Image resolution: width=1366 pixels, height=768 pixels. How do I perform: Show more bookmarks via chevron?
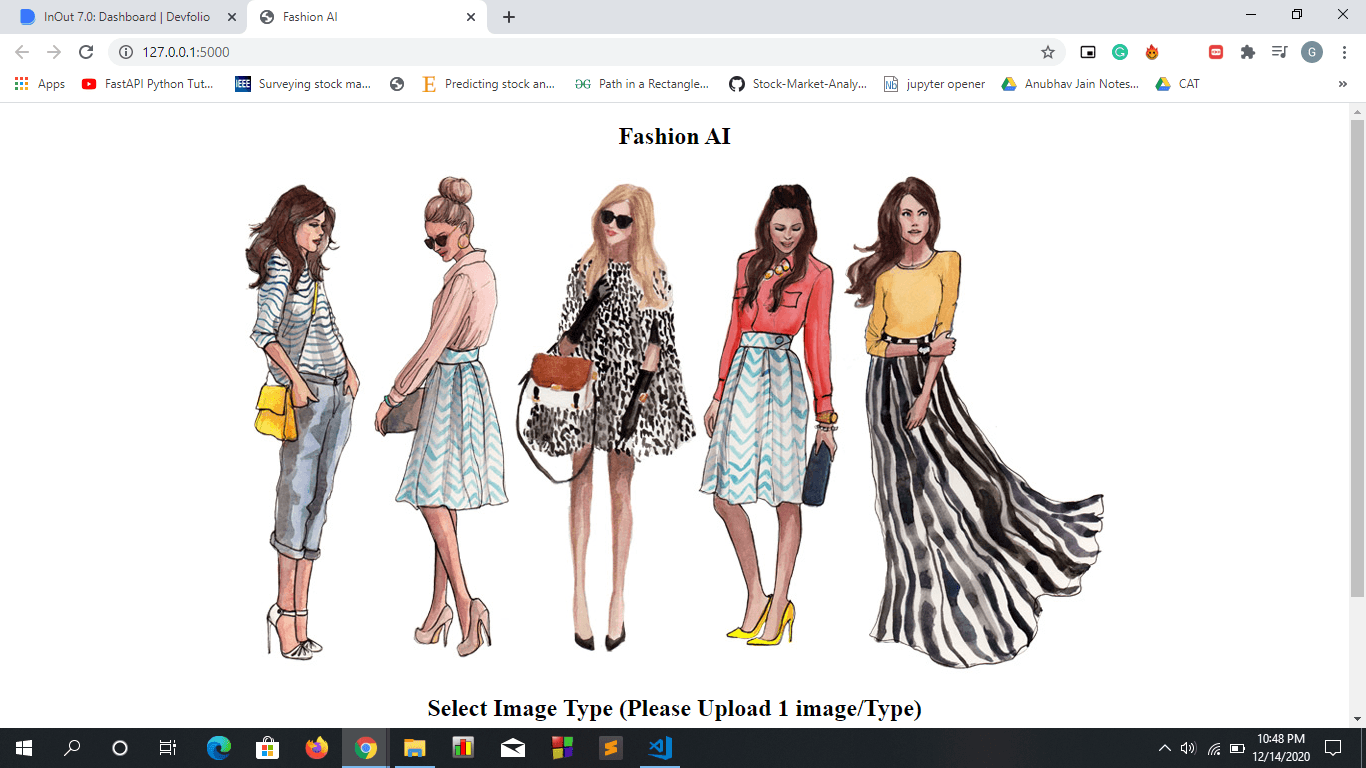pos(1343,84)
